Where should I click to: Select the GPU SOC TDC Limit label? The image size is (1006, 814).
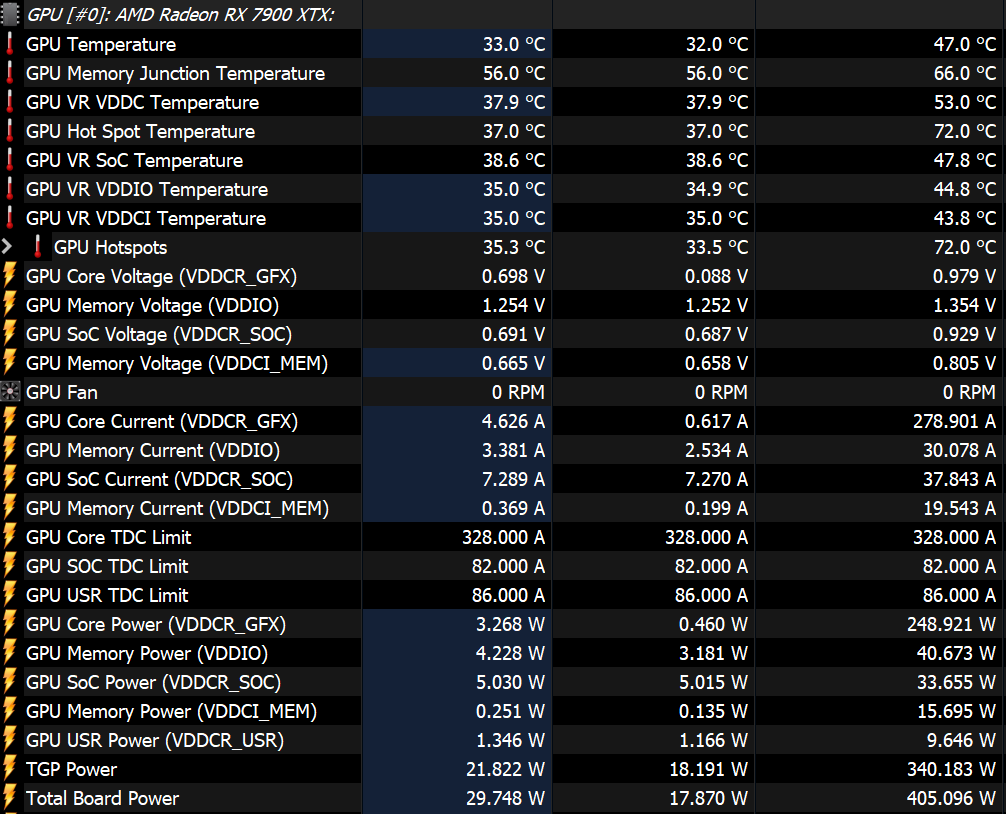click(x=107, y=566)
